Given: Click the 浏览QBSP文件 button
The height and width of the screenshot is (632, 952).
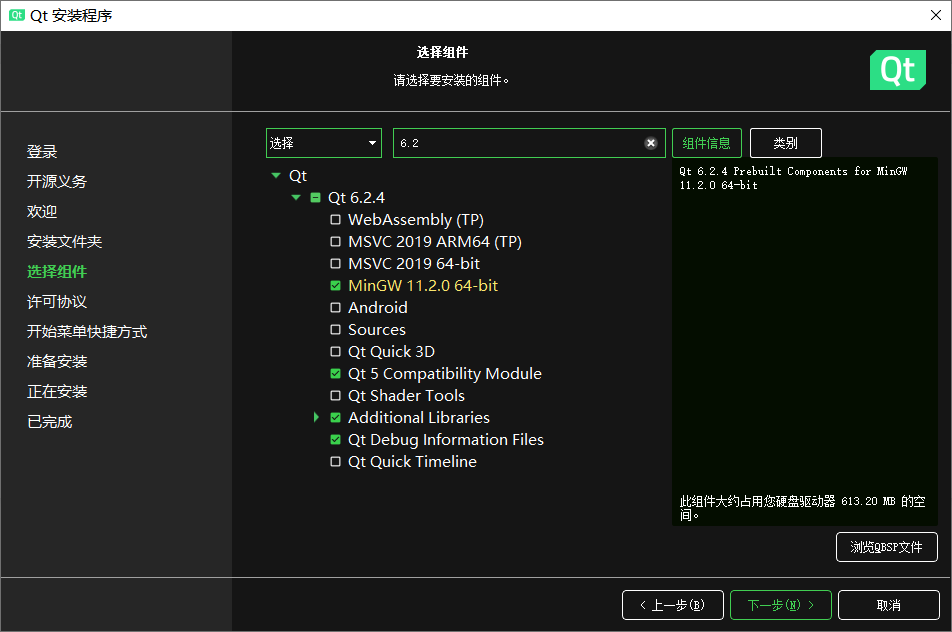Looking at the screenshot, I should click(886, 547).
